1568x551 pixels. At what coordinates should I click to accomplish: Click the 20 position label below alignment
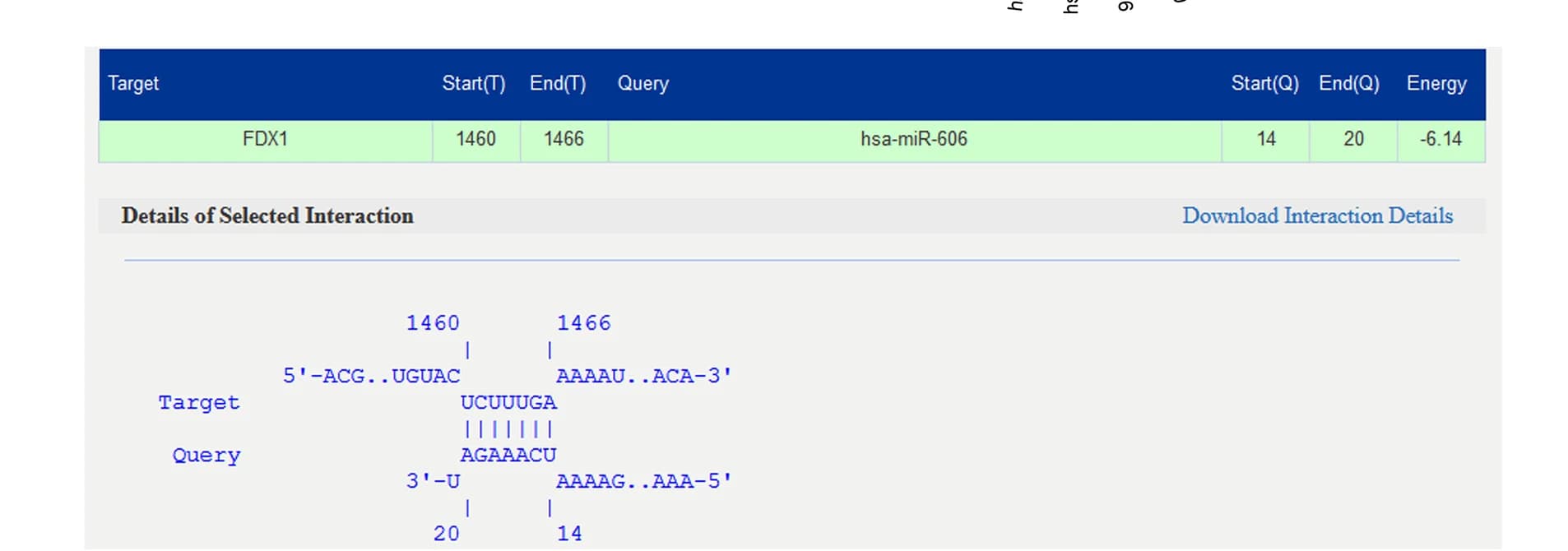[x=447, y=534]
